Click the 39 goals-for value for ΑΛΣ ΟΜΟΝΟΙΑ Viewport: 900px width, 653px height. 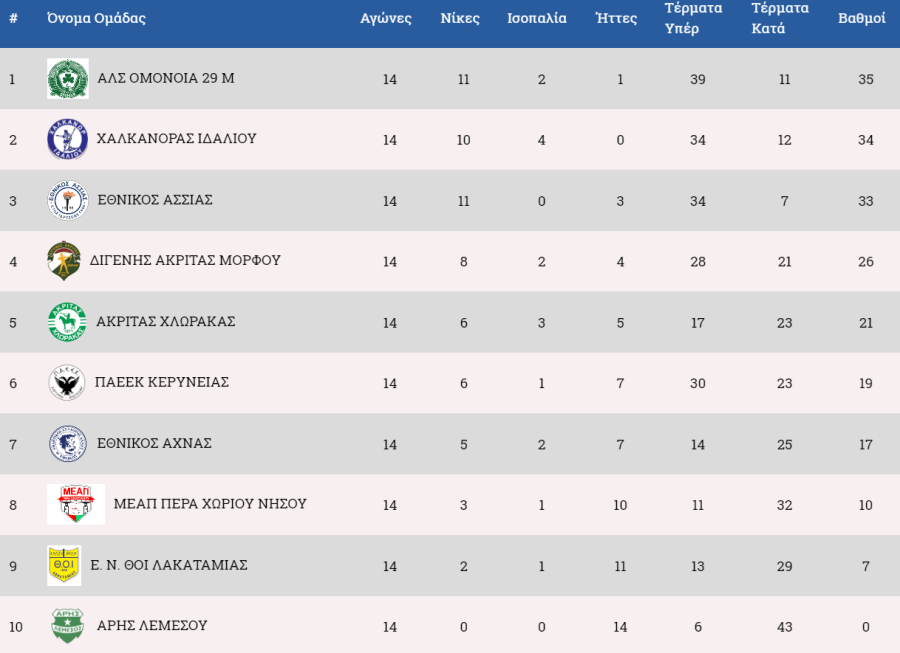point(697,79)
